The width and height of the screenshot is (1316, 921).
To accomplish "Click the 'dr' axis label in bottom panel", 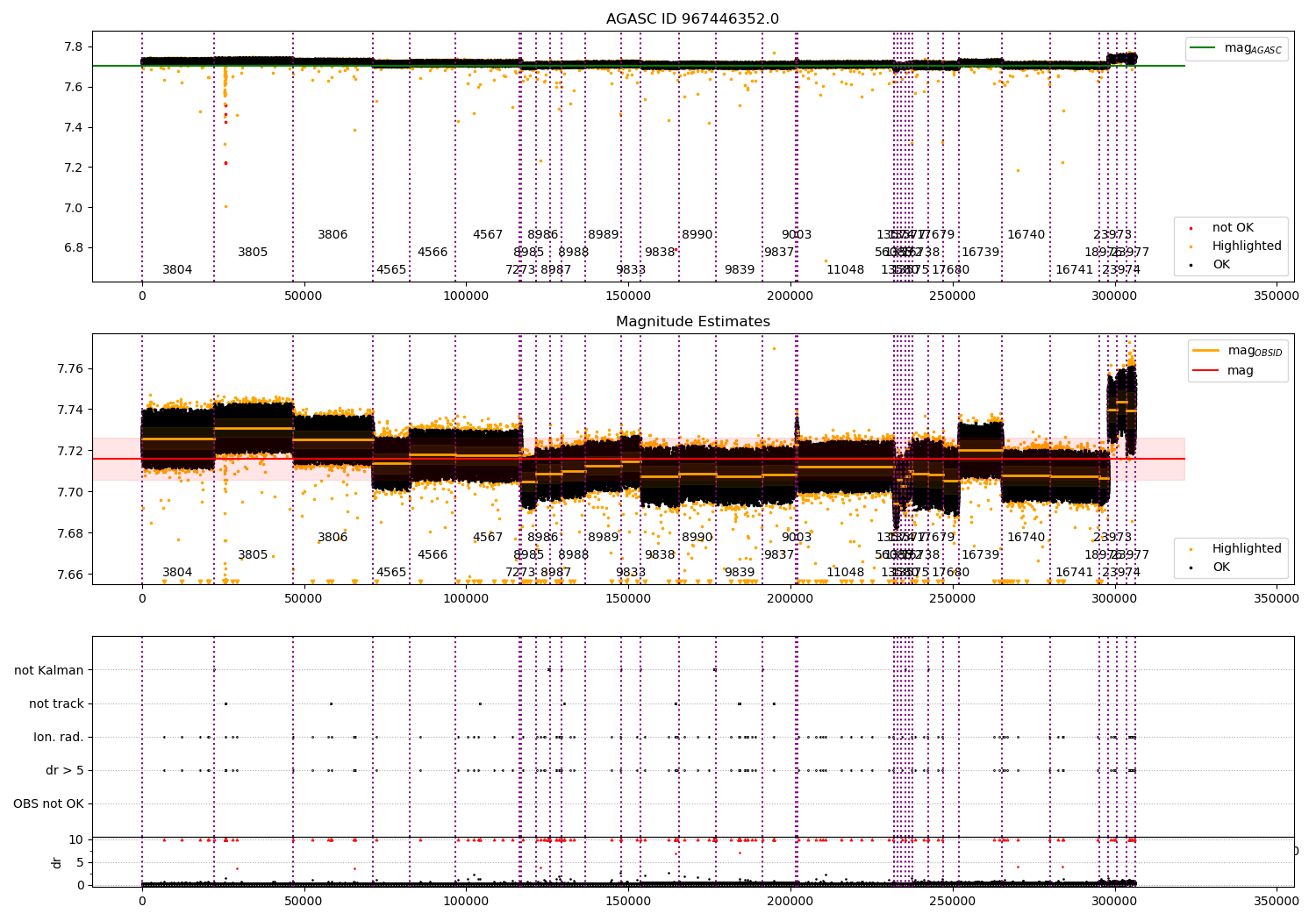I will [x=57, y=862].
